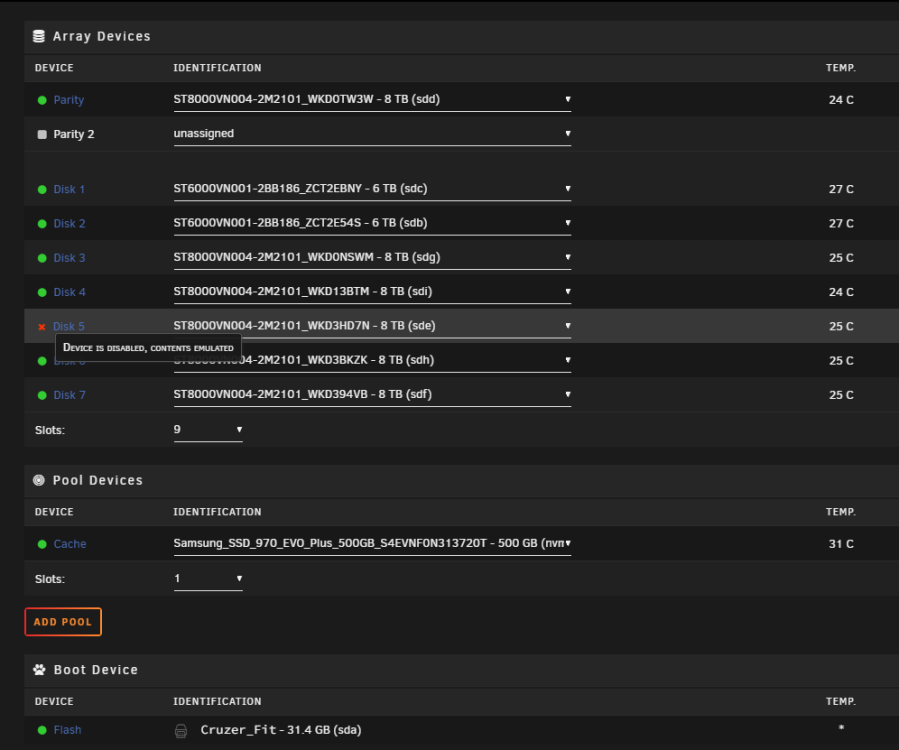899x750 pixels.
Task: Open the Disk 5 drive dropdown (sde)
Action: [372, 326]
